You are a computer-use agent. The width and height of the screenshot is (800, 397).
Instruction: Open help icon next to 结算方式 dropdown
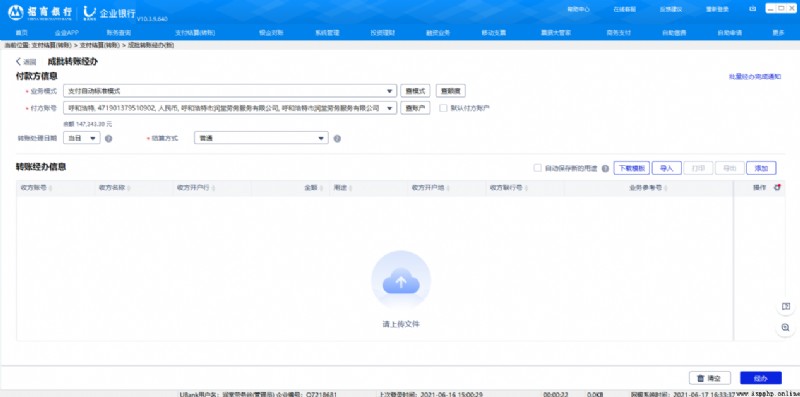tap(337, 138)
